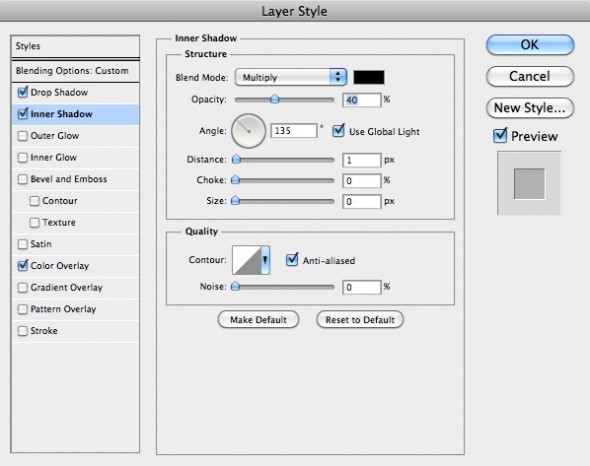This screenshot has width=590, height=466.
Task: Click the Angle dial control
Action: (248, 131)
